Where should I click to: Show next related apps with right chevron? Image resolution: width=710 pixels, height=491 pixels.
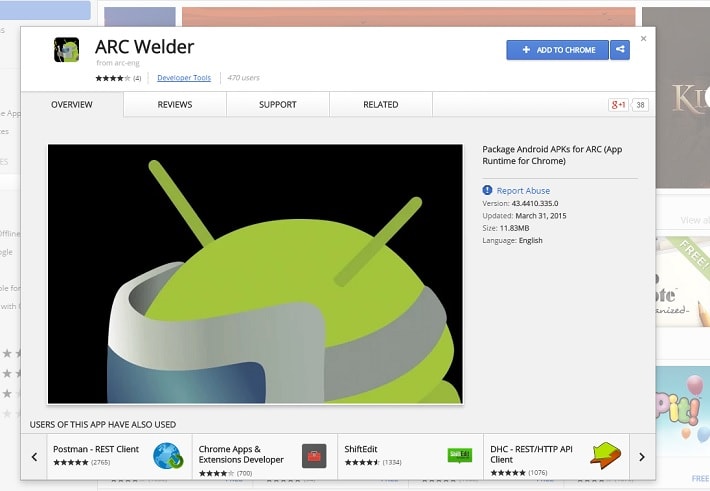coord(642,457)
